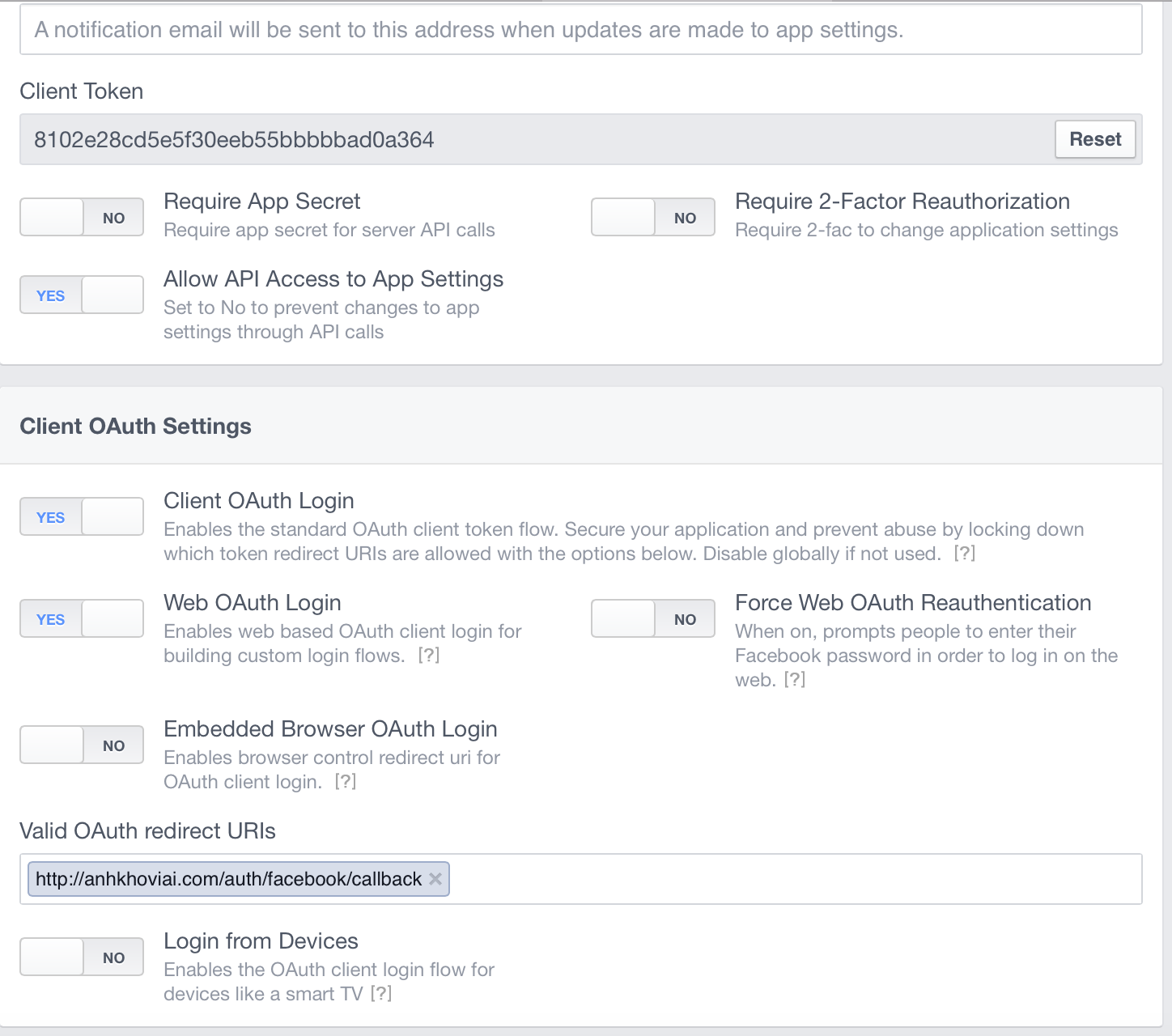This screenshot has width=1172, height=1036.
Task: Click the Embedded Browser OAuth Login title
Action: pos(330,729)
